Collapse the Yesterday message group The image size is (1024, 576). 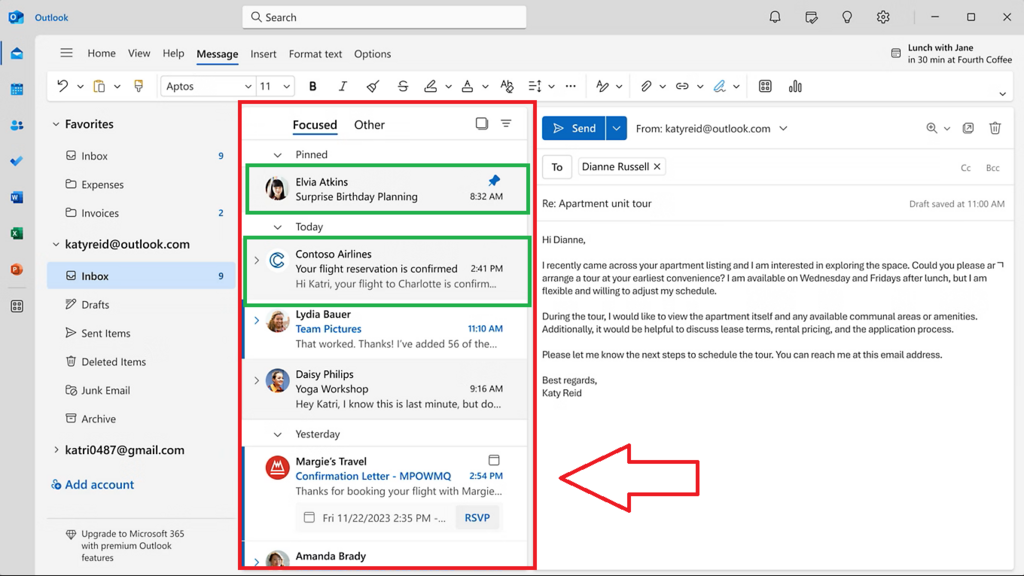point(278,434)
